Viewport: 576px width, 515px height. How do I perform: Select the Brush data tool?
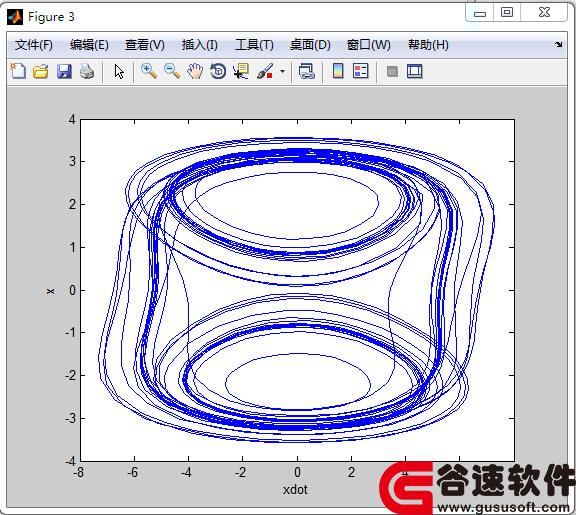265,71
